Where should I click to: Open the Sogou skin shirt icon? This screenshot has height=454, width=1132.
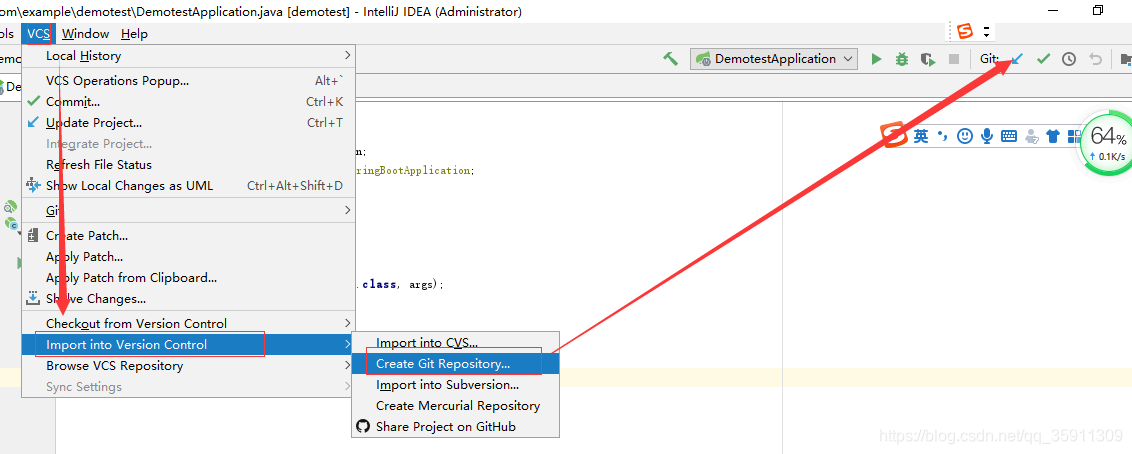point(1053,136)
